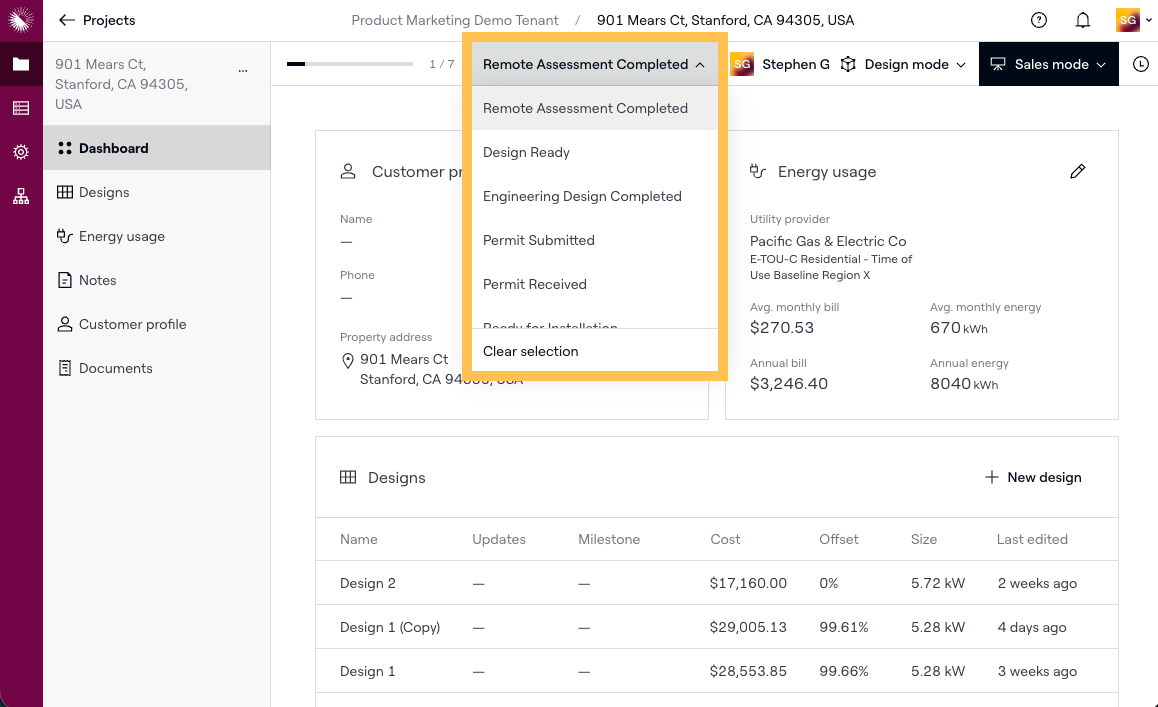Click the Size column header
Screen dimensions: 1158x707
point(923,539)
